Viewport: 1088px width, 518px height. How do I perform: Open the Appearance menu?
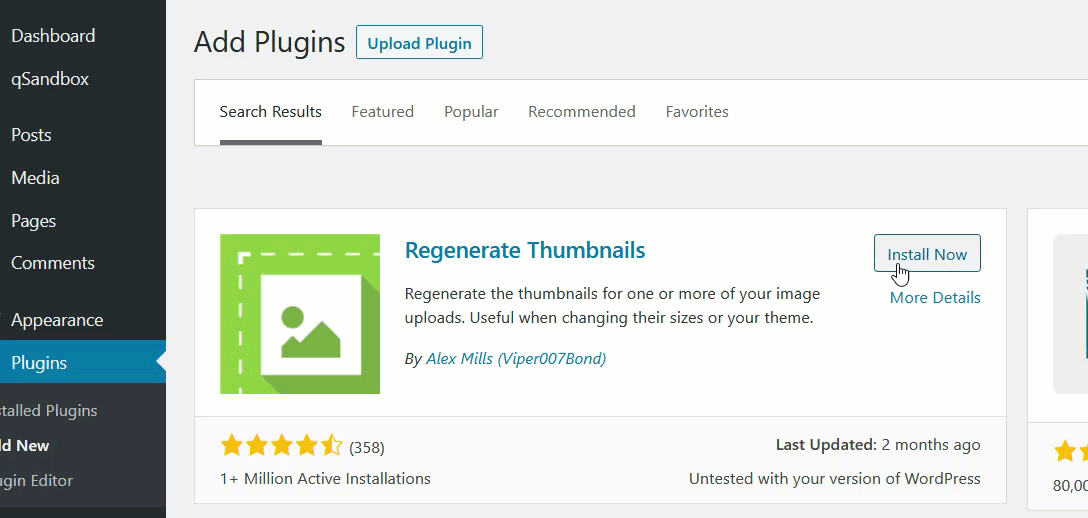(57, 320)
